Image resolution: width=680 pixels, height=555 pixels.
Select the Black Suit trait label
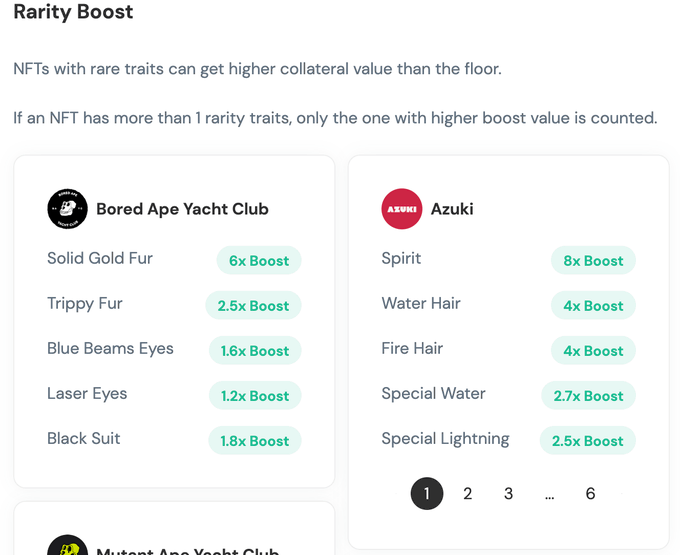pos(84,438)
